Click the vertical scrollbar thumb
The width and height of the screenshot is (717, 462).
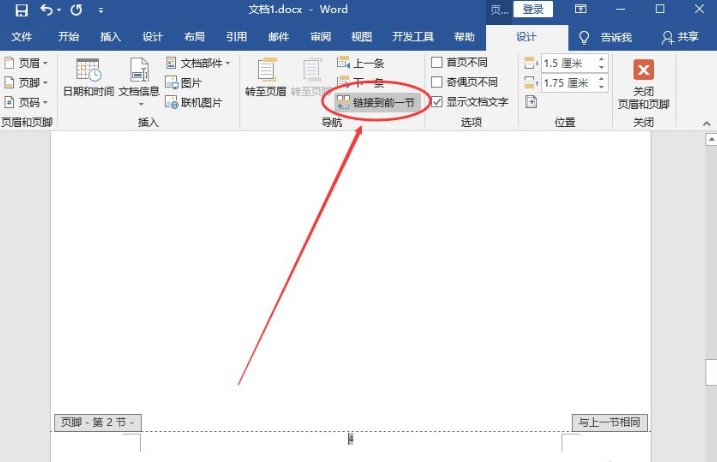[x=711, y=373]
